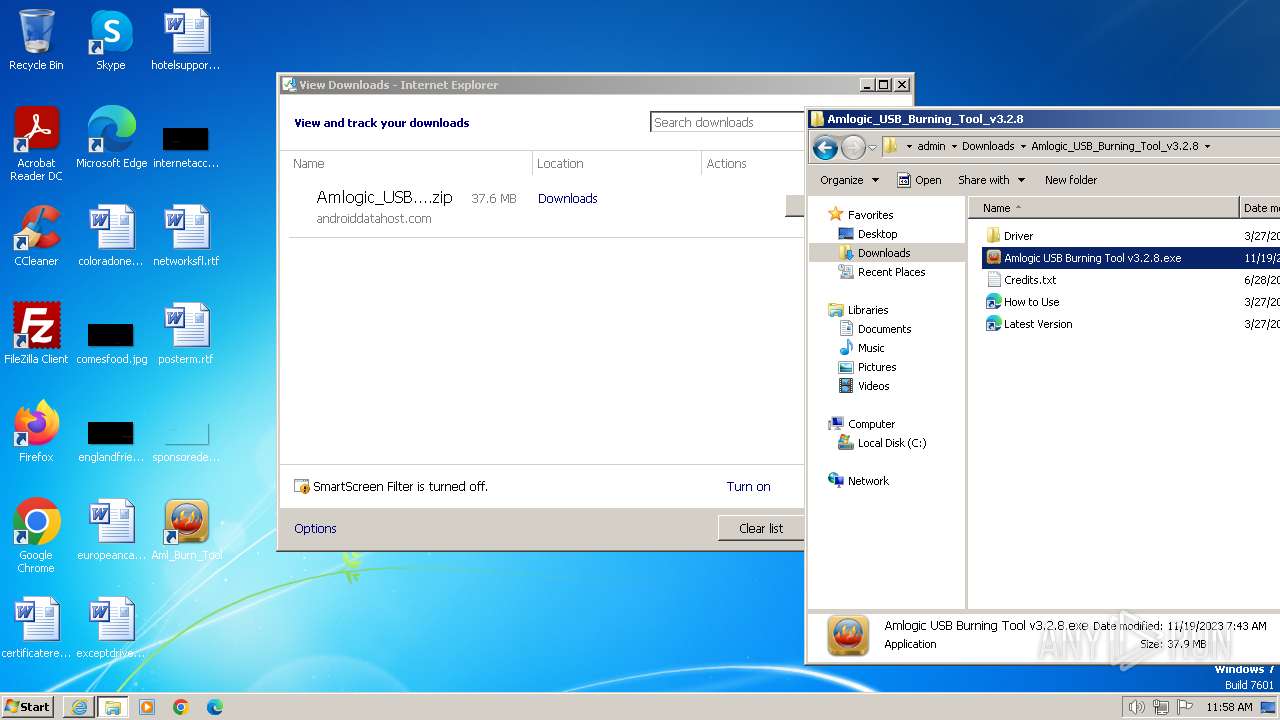Click Open in Explorer toolbar

(919, 180)
